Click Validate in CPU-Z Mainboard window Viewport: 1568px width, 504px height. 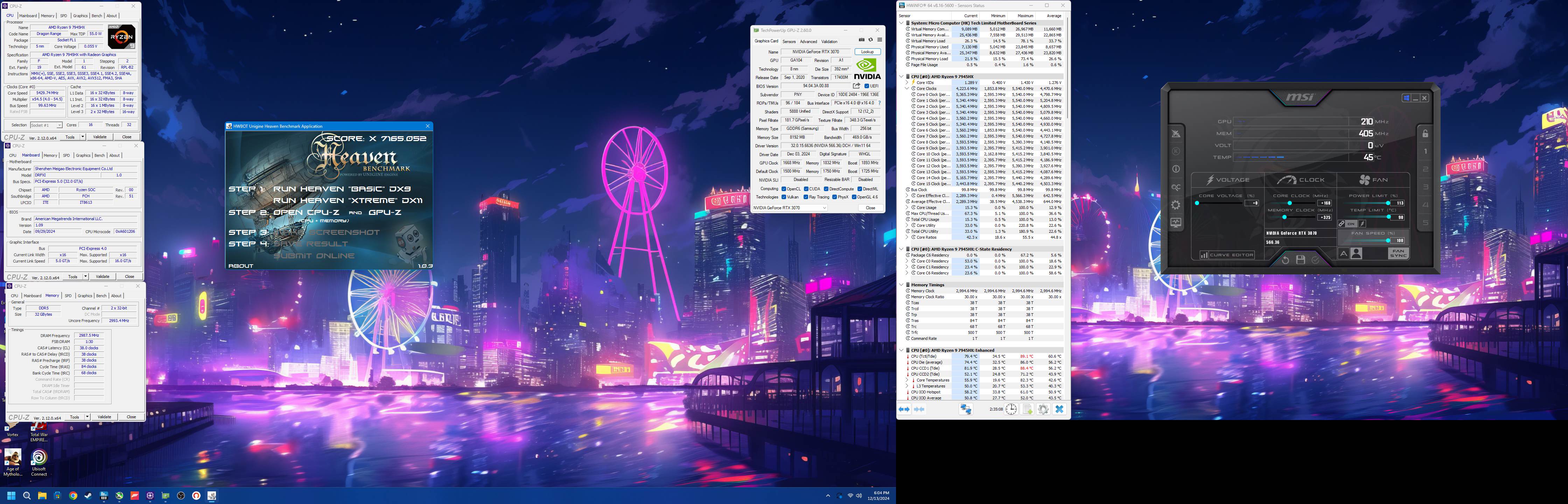(103, 277)
